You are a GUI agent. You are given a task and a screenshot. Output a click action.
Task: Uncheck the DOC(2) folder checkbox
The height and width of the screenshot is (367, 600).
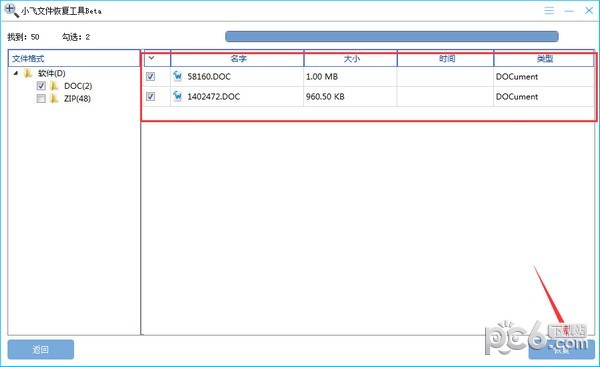pyautogui.click(x=41, y=86)
